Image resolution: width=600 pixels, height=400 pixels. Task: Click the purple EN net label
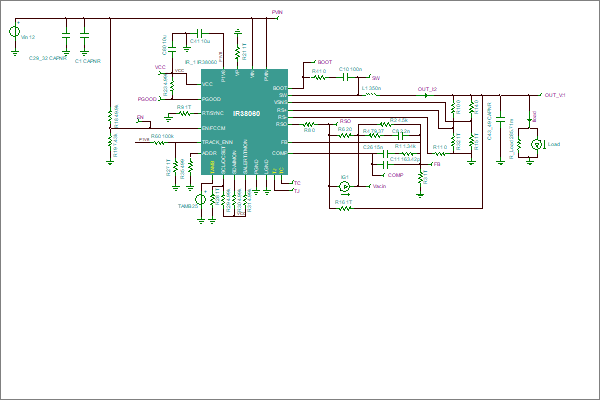tap(140, 117)
